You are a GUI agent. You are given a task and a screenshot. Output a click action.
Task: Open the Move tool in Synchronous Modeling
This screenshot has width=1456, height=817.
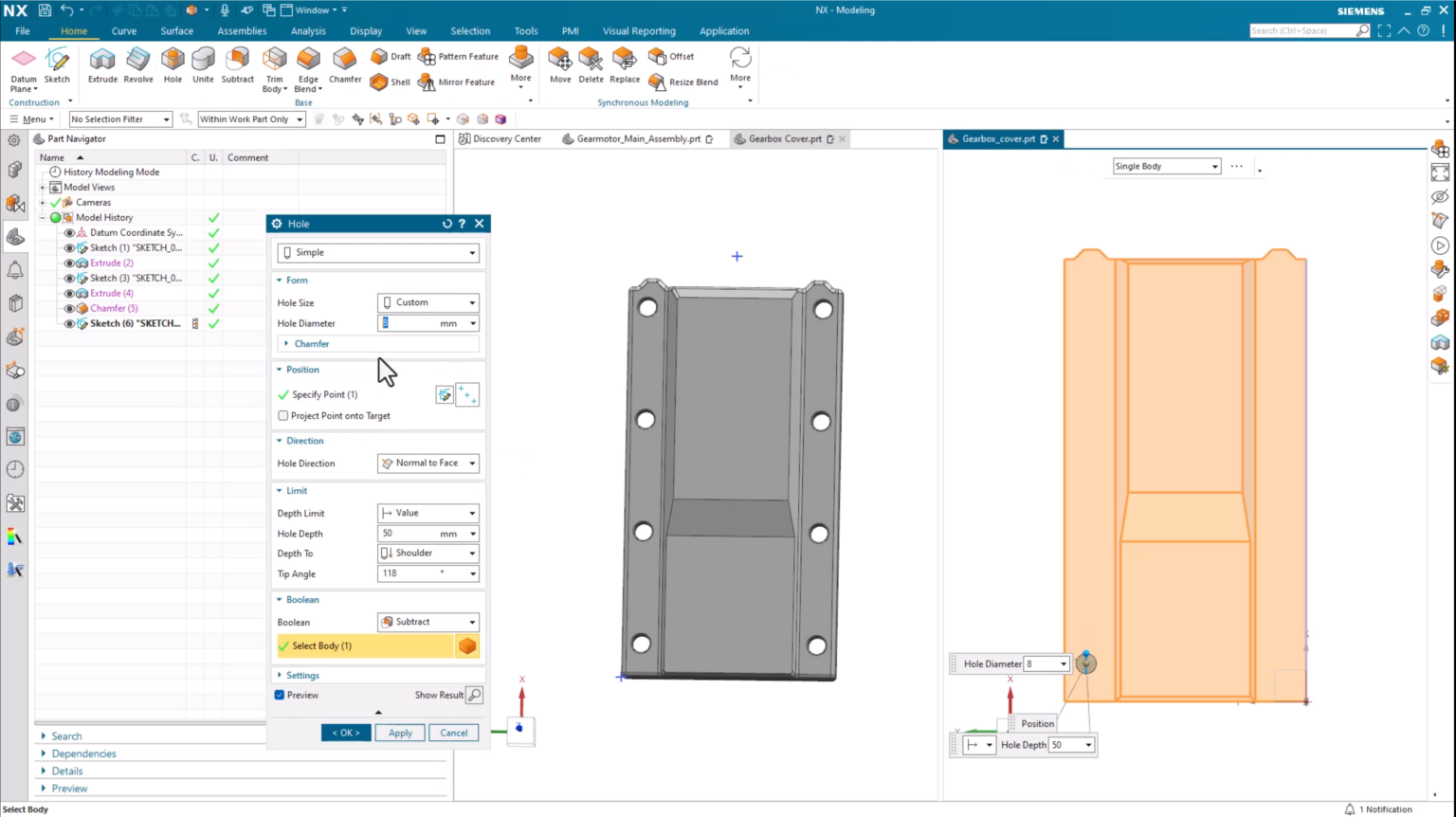(x=560, y=66)
